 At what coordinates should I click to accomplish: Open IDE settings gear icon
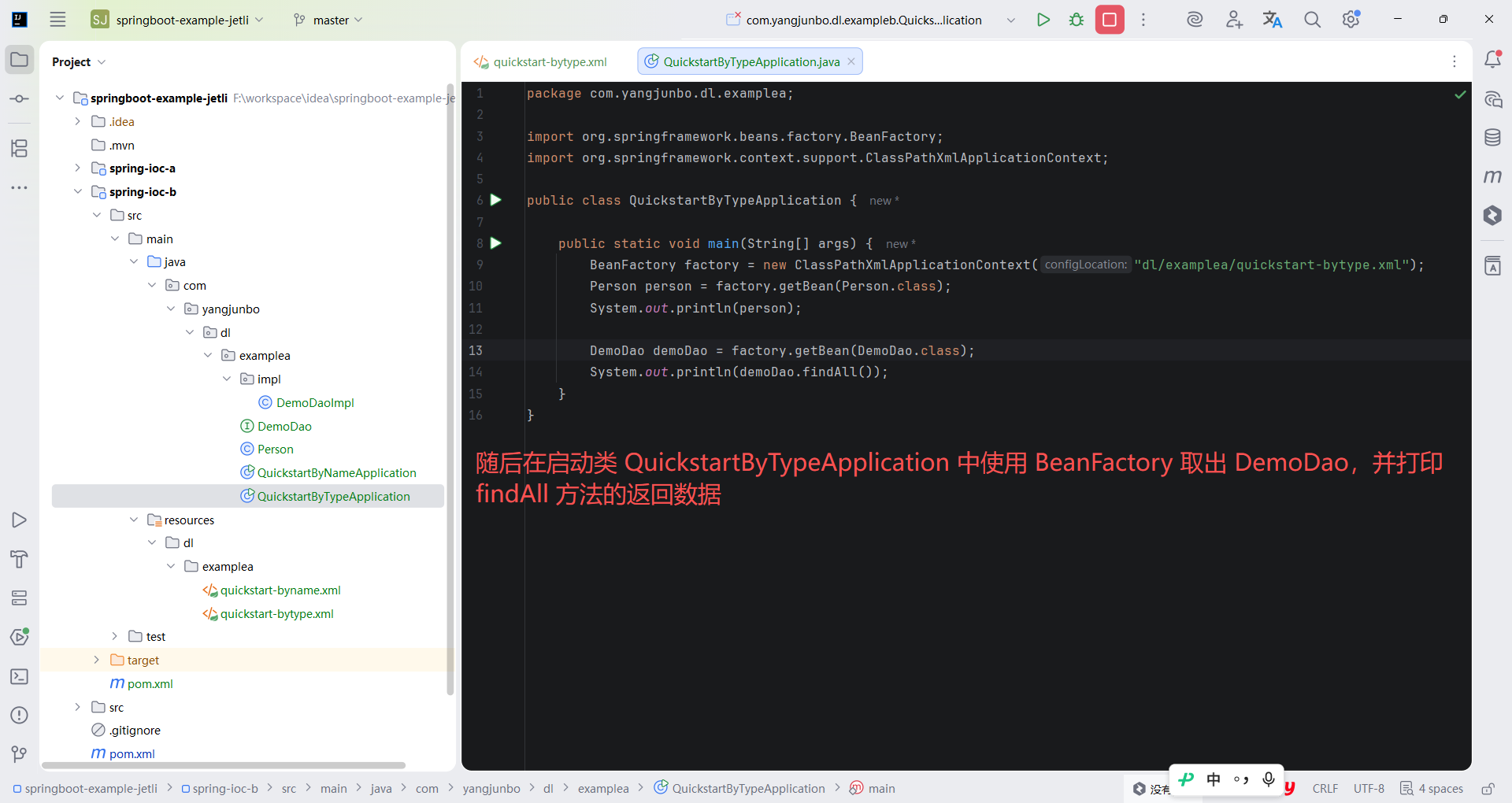1351,20
